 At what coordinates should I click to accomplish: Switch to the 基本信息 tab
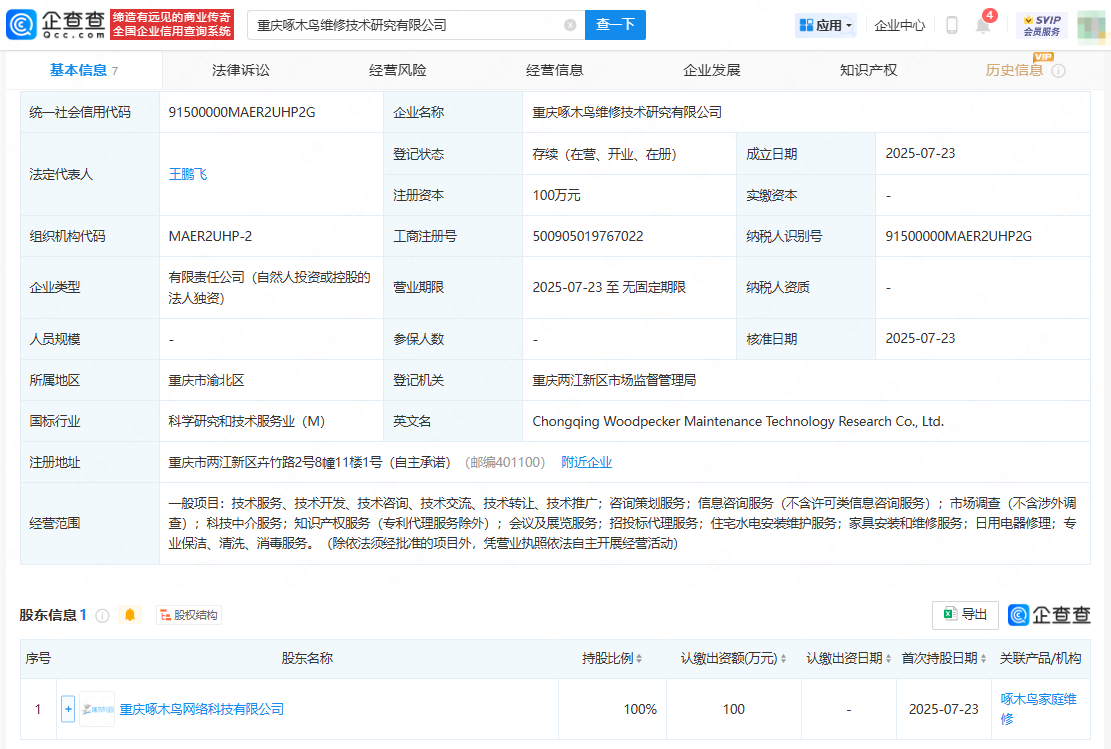point(84,70)
